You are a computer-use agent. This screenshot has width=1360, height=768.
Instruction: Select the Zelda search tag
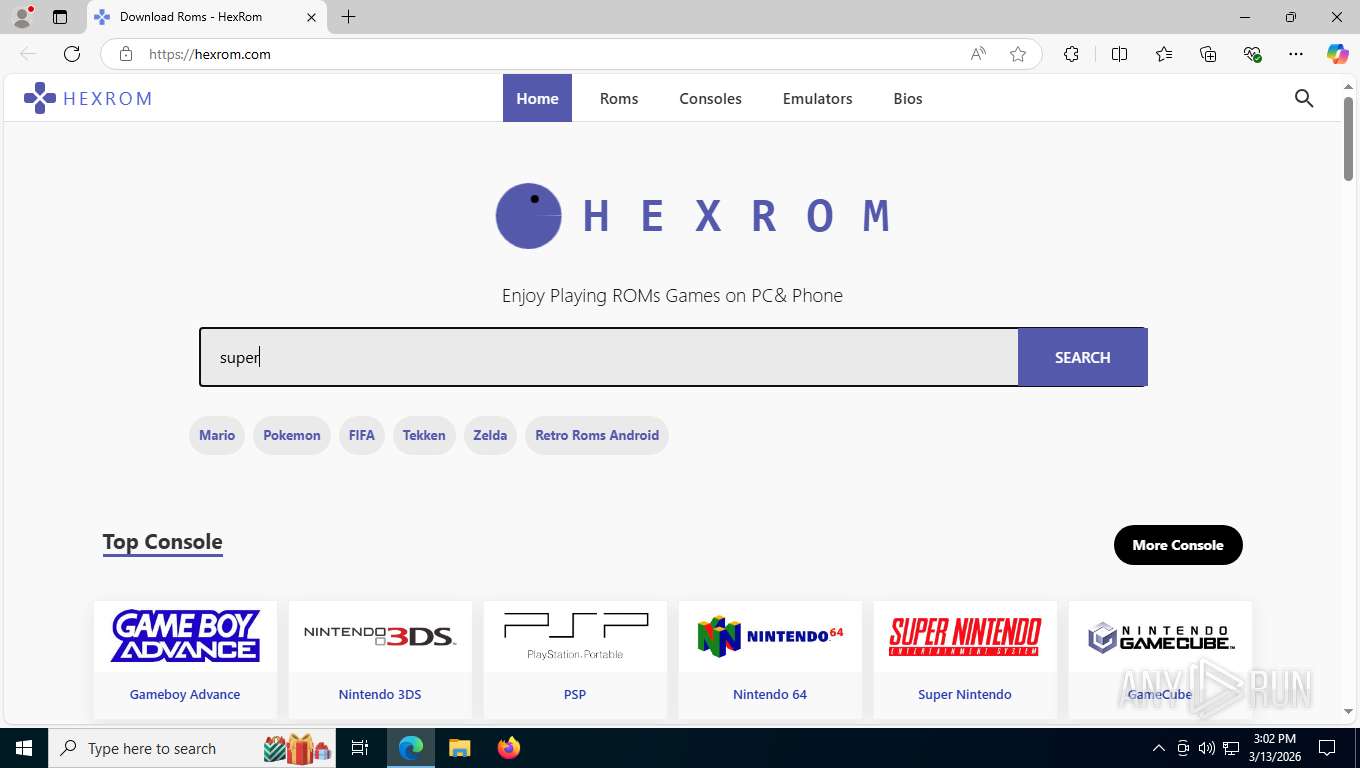click(x=490, y=435)
